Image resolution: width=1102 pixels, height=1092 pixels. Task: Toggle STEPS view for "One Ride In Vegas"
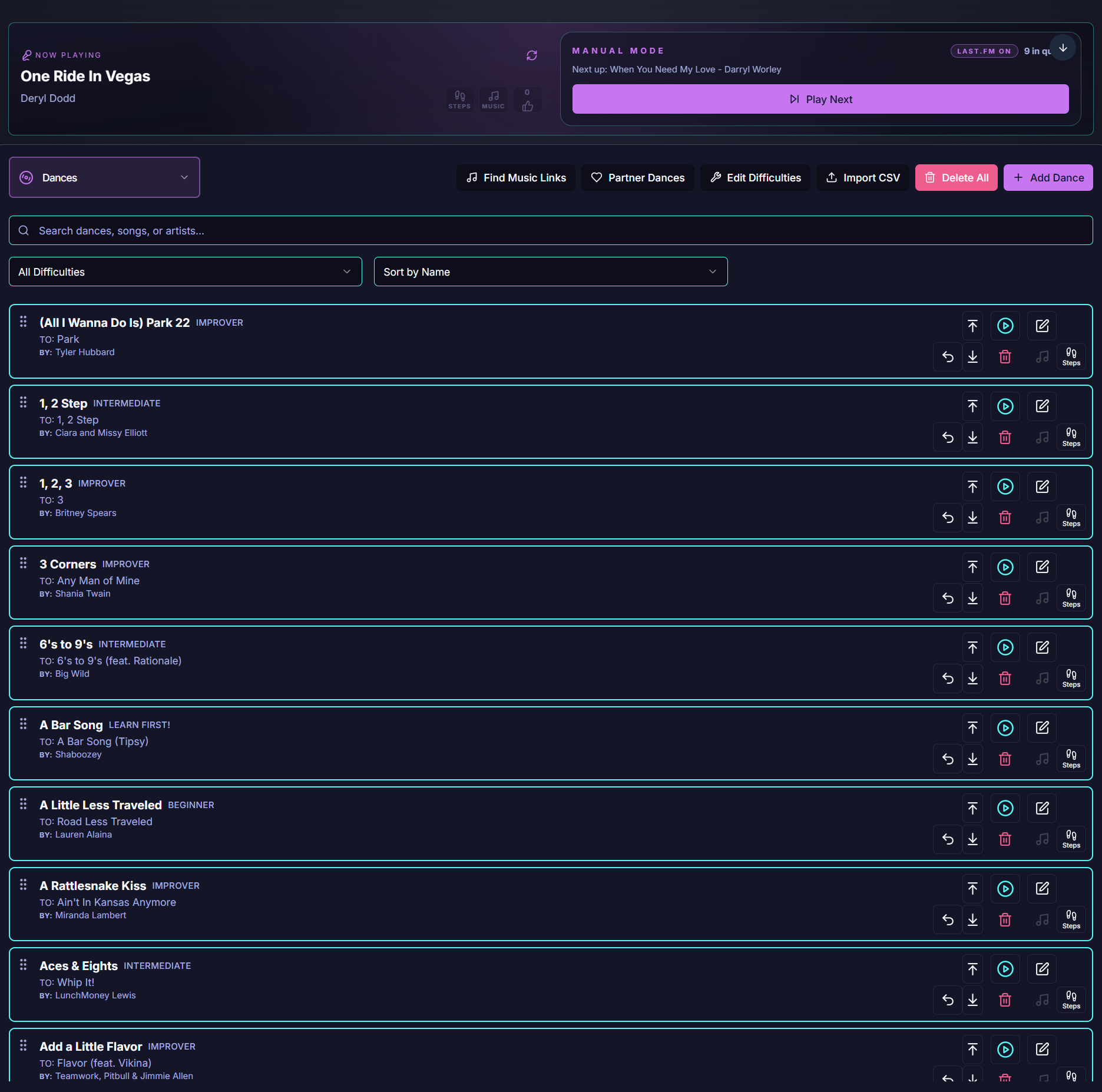coord(459,99)
